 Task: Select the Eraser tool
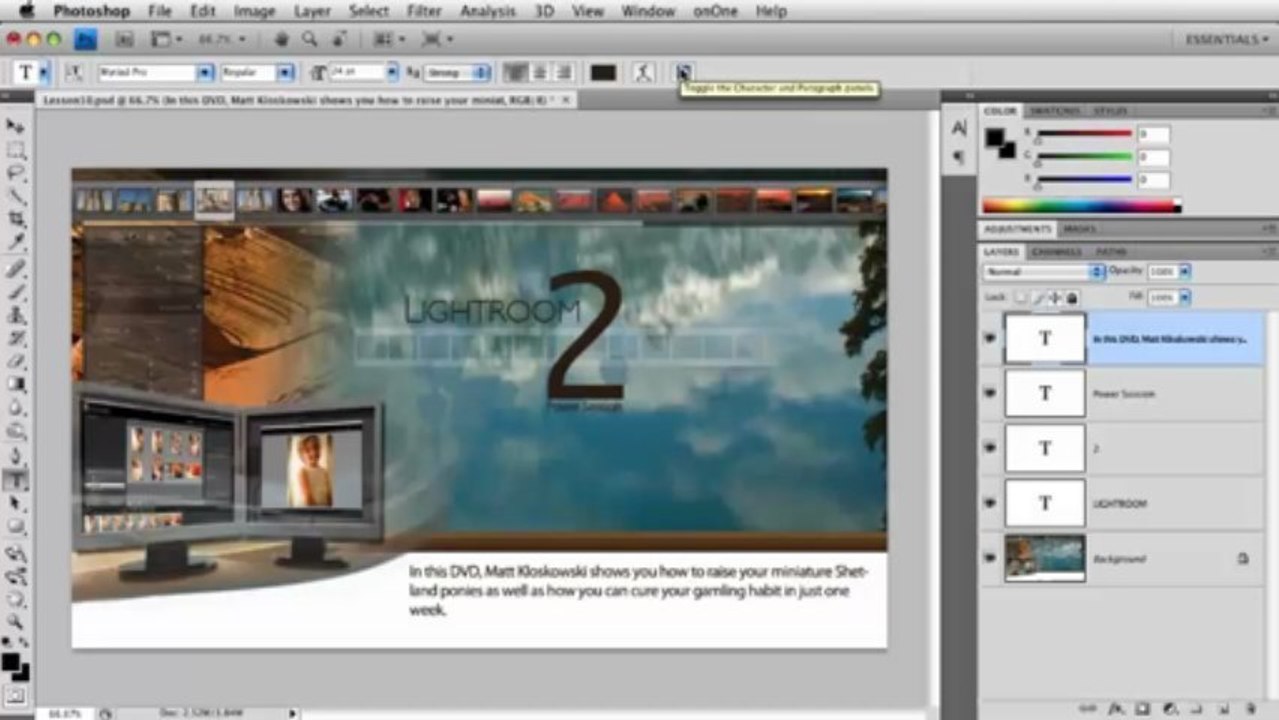point(16,362)
